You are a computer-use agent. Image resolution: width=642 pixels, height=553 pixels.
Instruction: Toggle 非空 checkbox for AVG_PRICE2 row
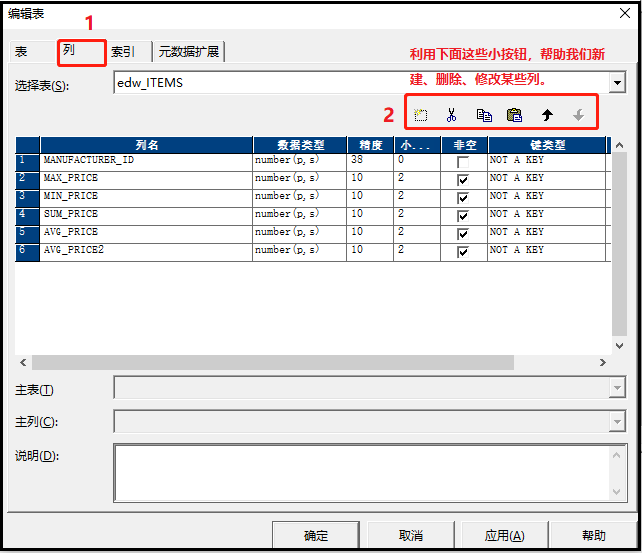(463, 253)
